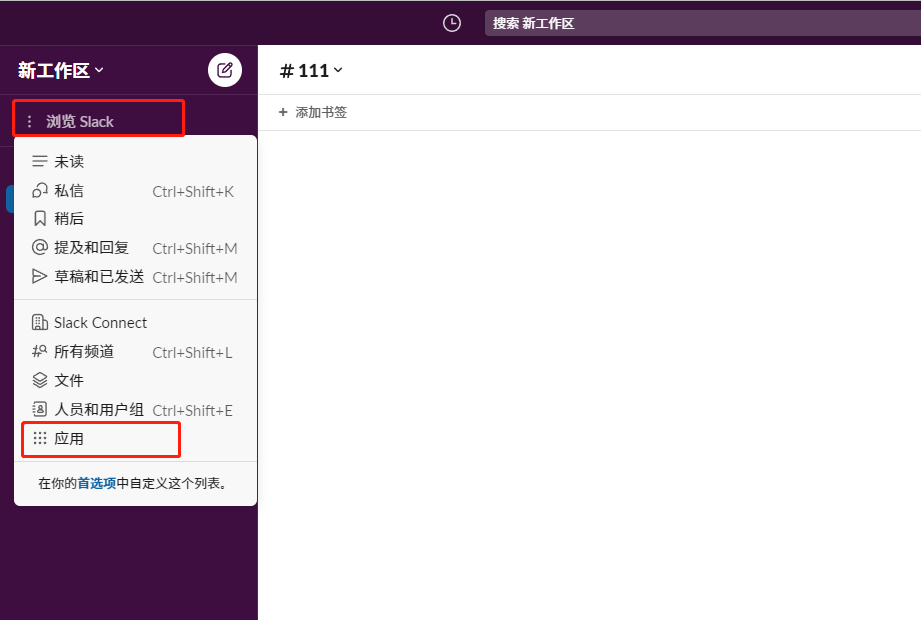This screenshot has width=921, height=620.
Task: Open 文件 menu entry
Action: tap(136, 380)
